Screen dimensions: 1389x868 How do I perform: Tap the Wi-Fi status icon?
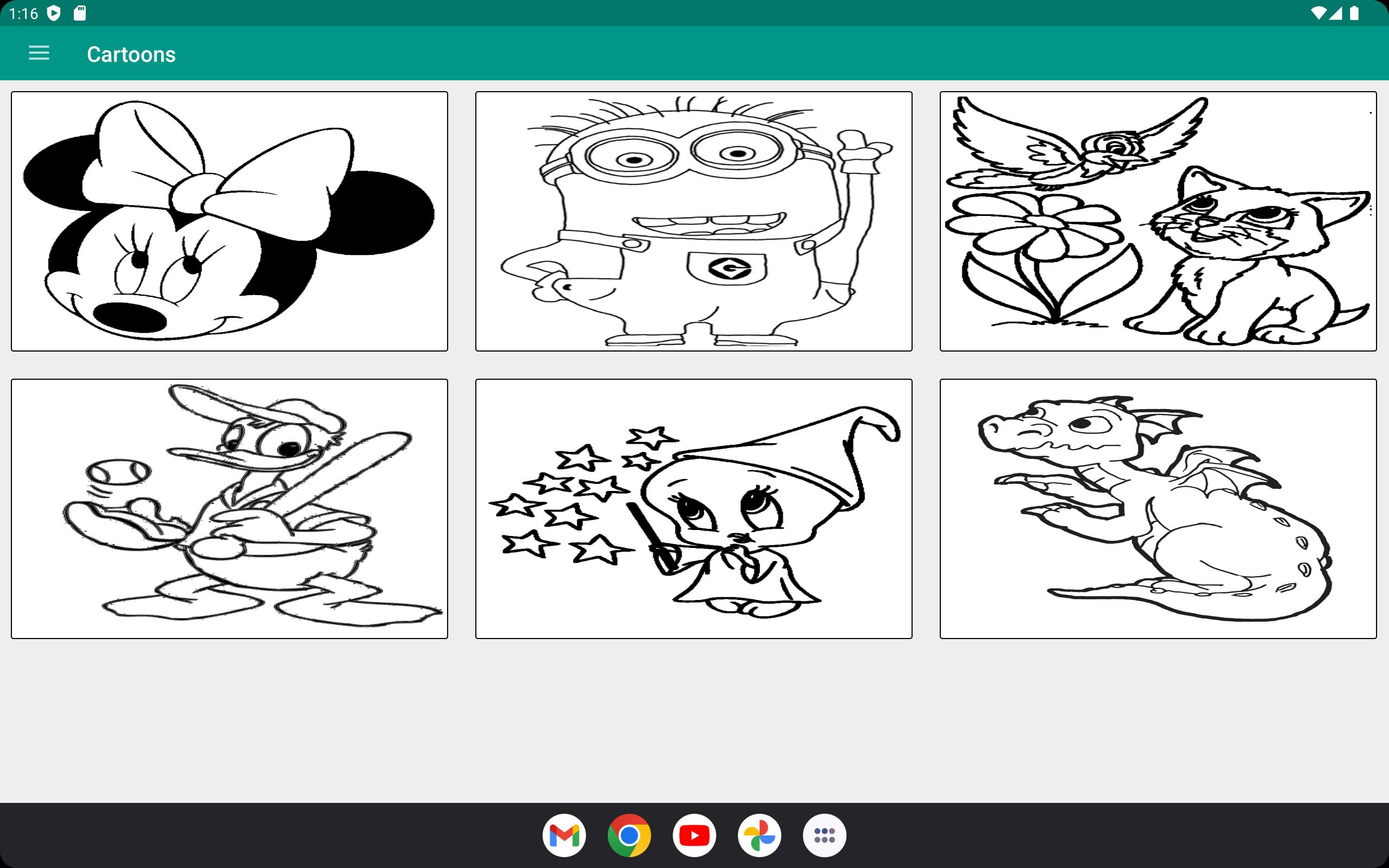pyautogui.click(x=1318, y=13)
